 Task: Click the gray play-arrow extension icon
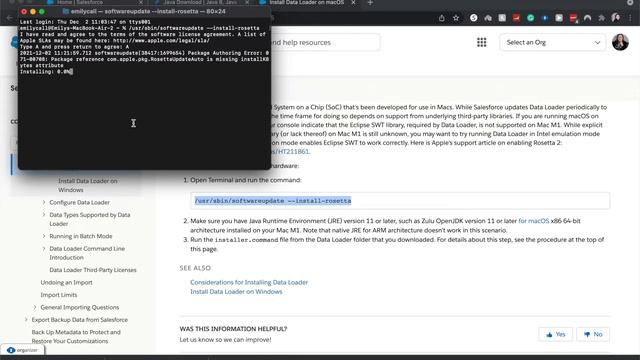559,18
